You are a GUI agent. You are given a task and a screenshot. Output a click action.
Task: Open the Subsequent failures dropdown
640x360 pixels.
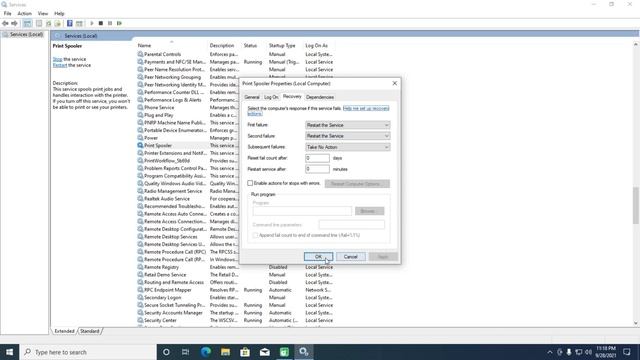347,147
